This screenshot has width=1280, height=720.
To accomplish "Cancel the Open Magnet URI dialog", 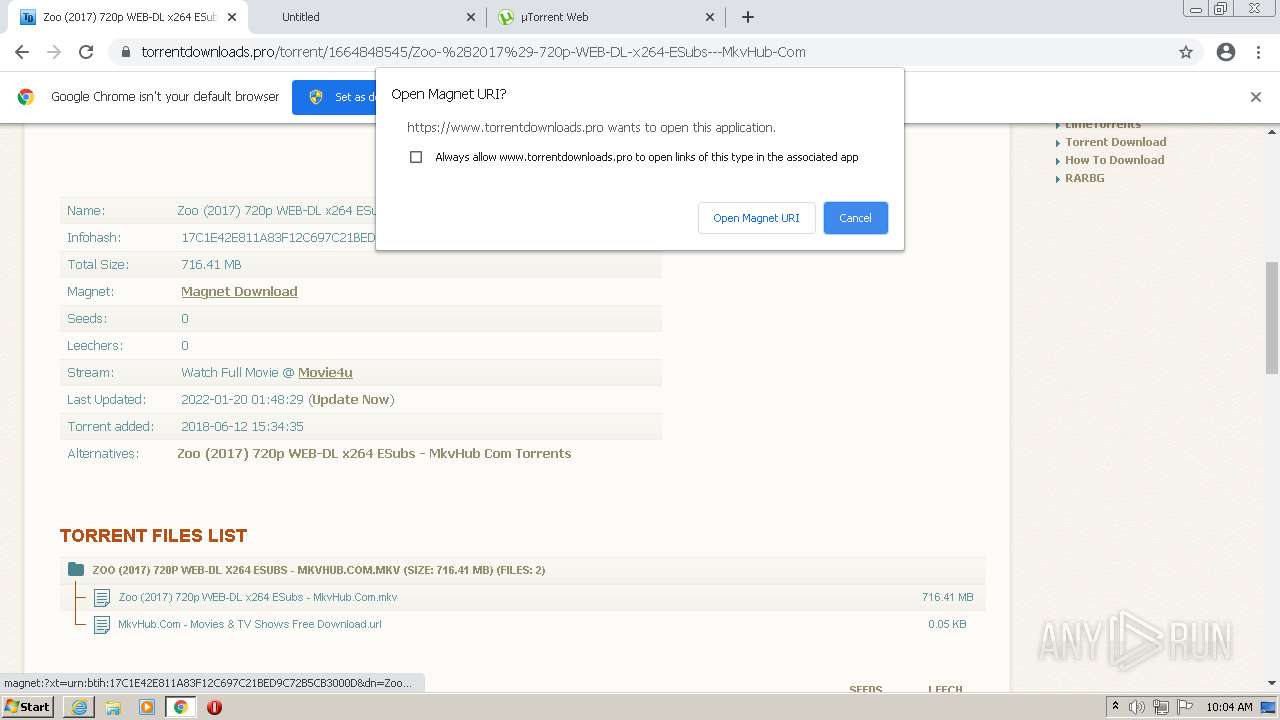I will click(x=855, y=218).
